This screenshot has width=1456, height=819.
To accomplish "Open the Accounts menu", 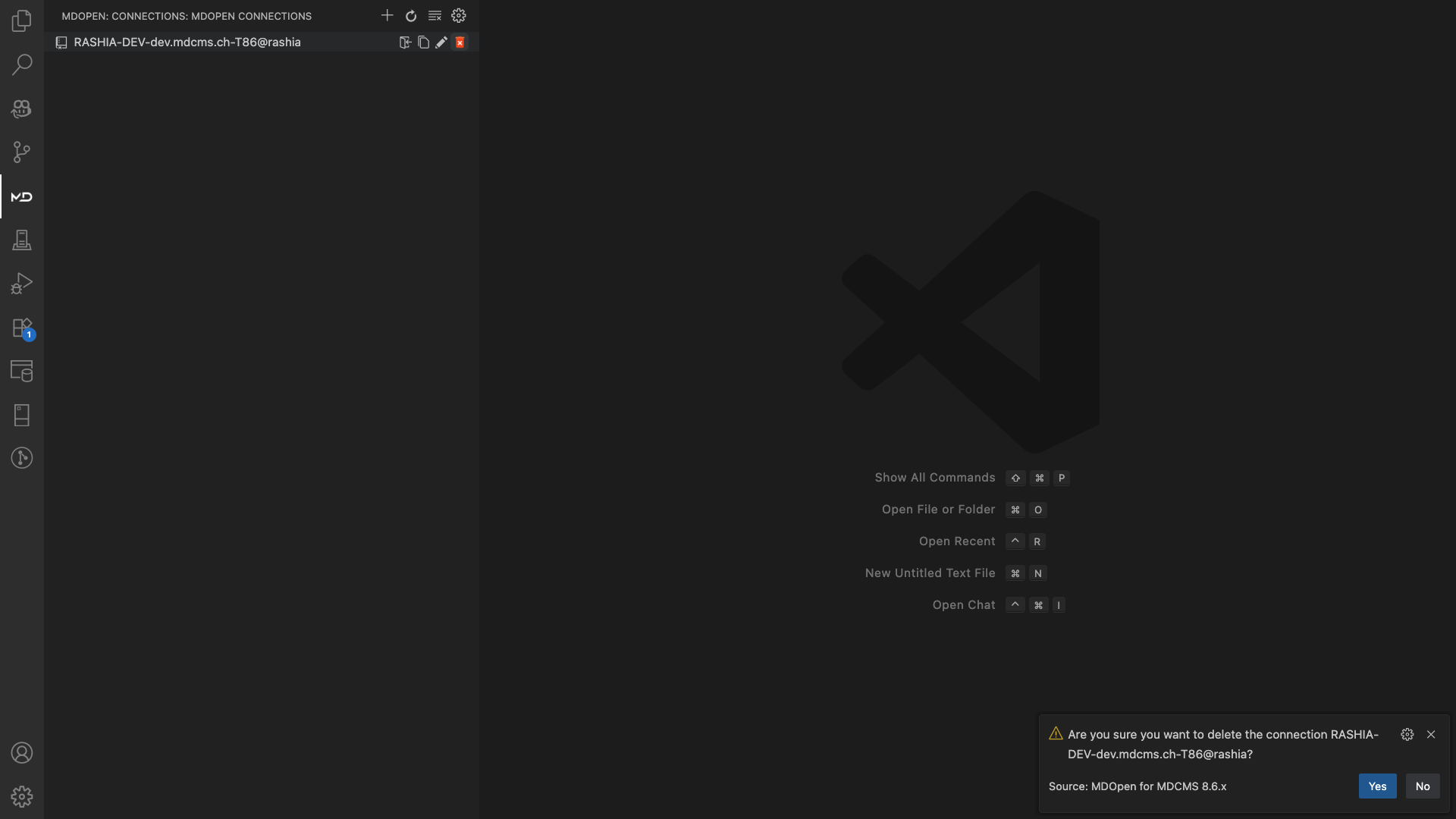I will (22, 753).
